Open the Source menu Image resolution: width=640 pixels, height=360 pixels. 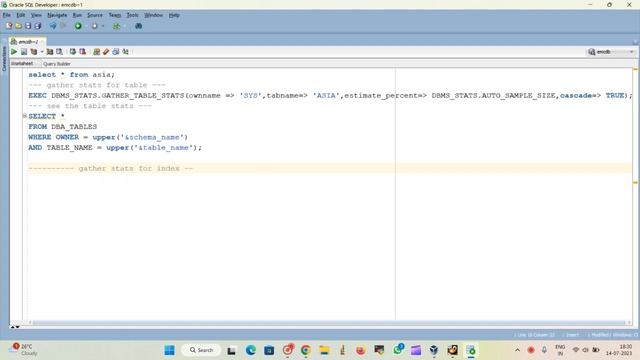[x=95, y=15]
